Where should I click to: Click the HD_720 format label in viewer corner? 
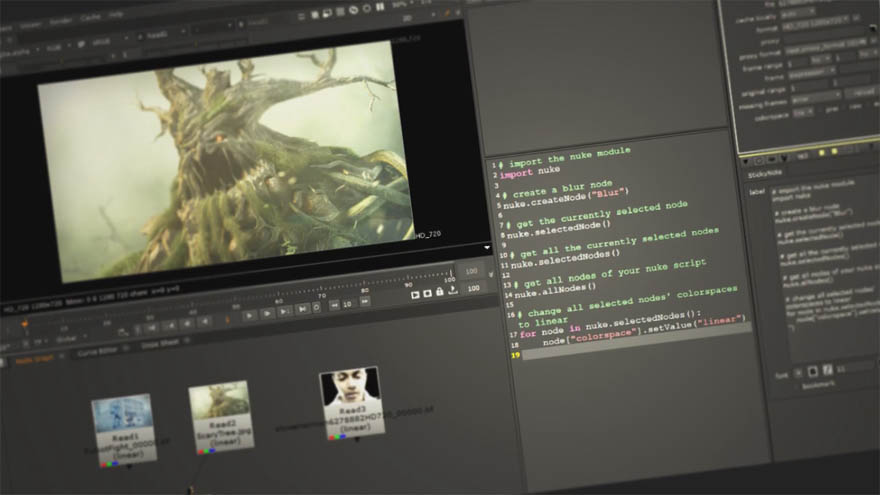pyautogui.click(x=428, y=235)
